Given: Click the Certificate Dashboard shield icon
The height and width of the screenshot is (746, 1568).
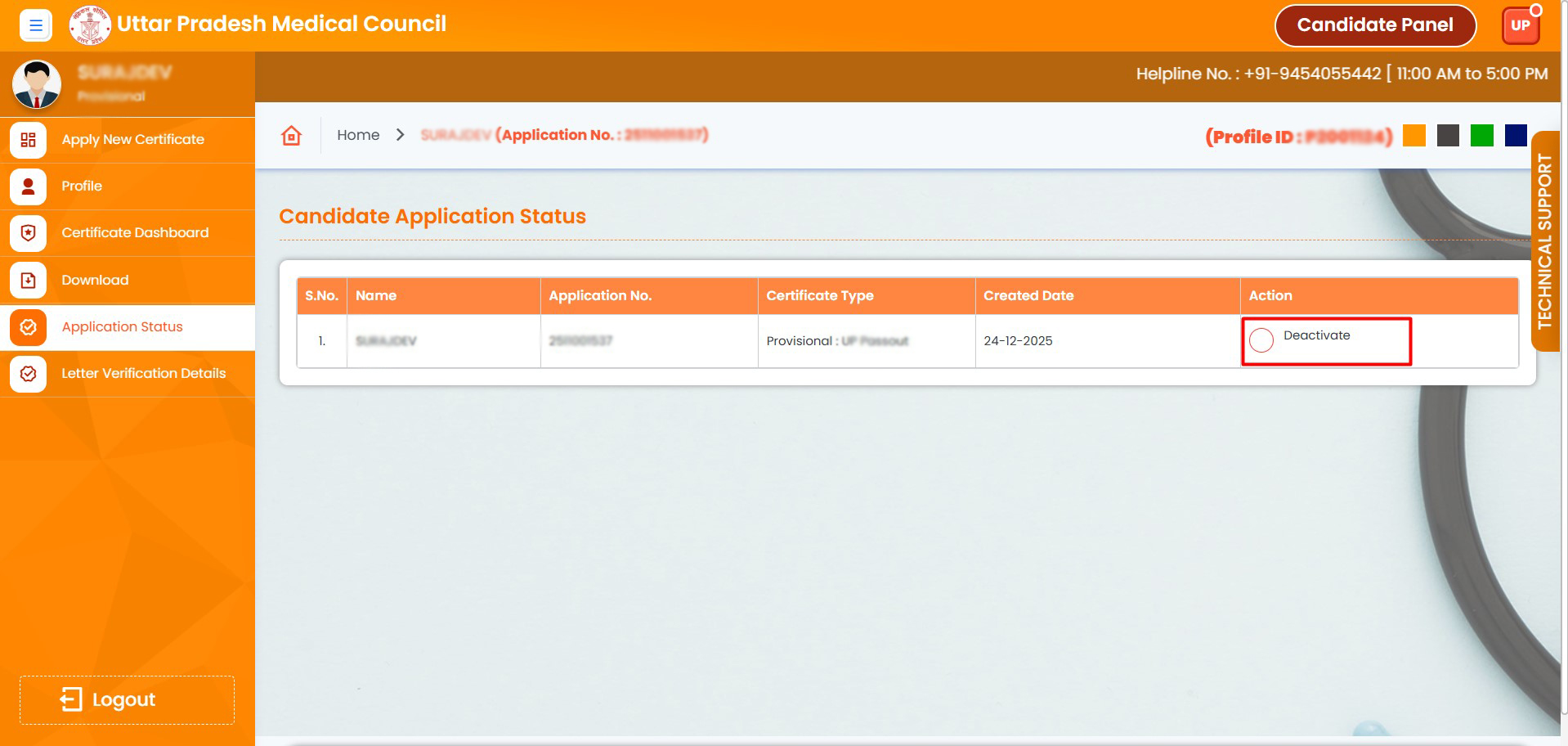Looking at the screenshot, I should [x=28, y=233].
